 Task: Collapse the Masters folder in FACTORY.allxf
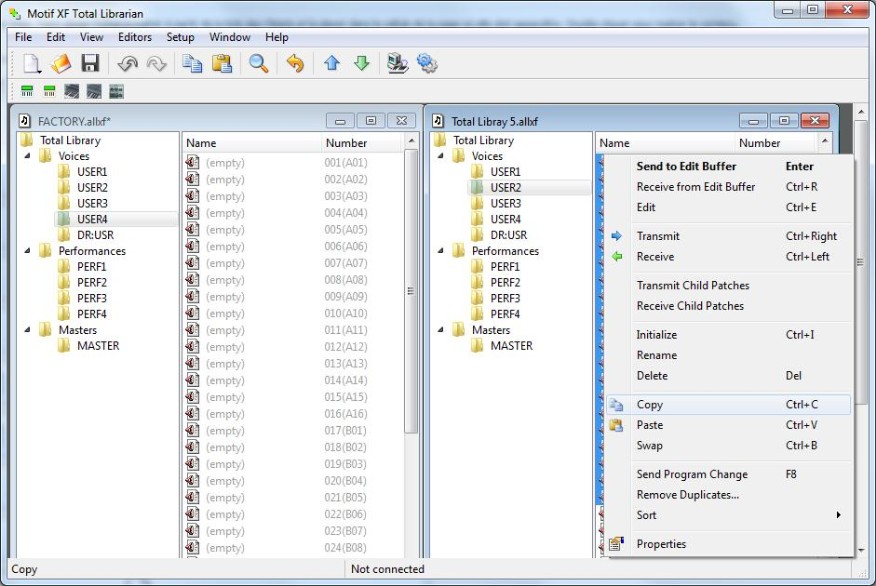coord(27,330)
